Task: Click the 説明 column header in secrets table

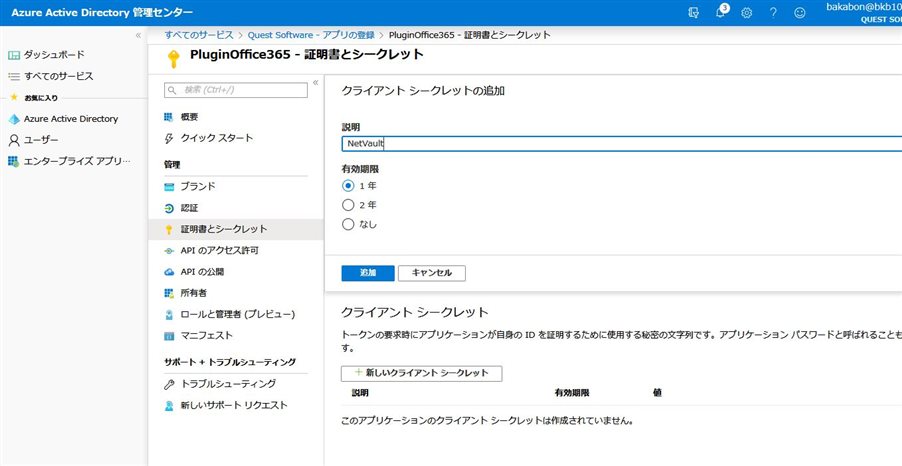Action: 360,394
